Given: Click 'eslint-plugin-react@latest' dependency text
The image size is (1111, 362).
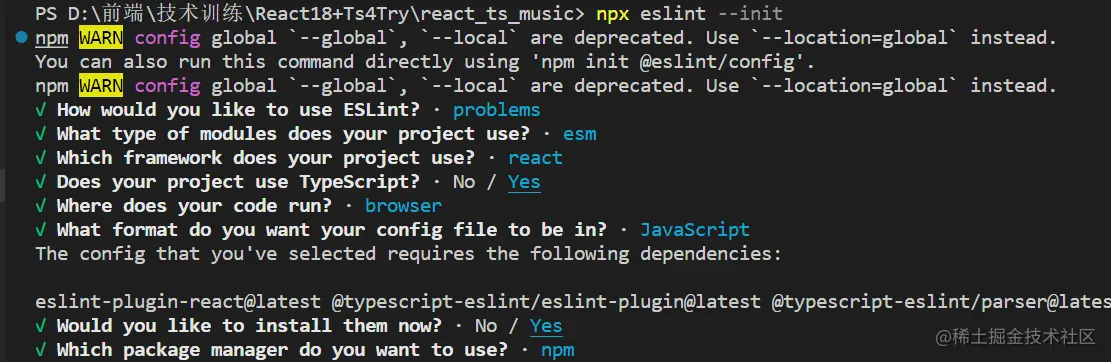Looking at the screenshot, I should [x=178, y=302].
